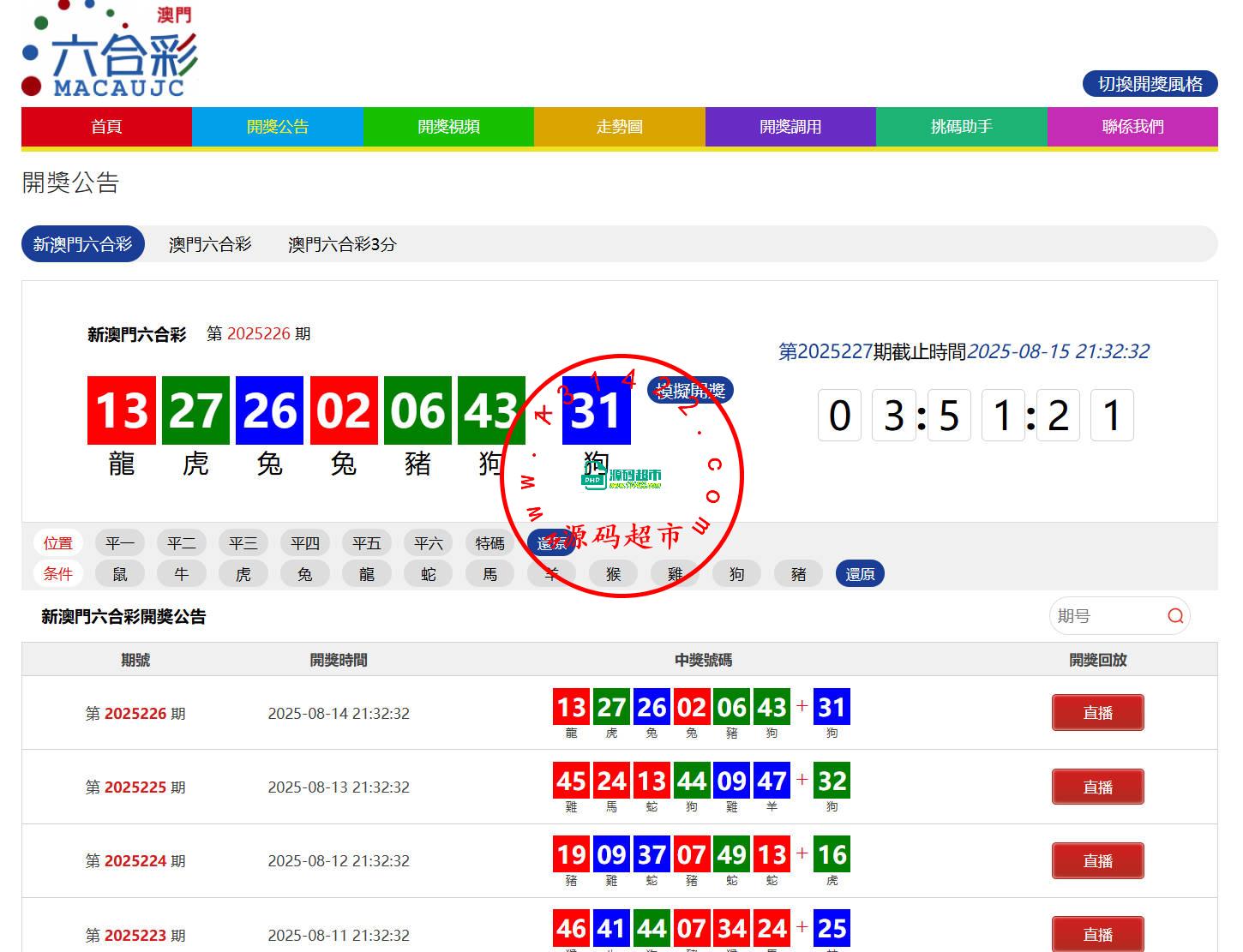This screenshot has width=1243, height=952.
Task: Open 走勢圖 from the navigation bar
Action: (x=620, y=127)
